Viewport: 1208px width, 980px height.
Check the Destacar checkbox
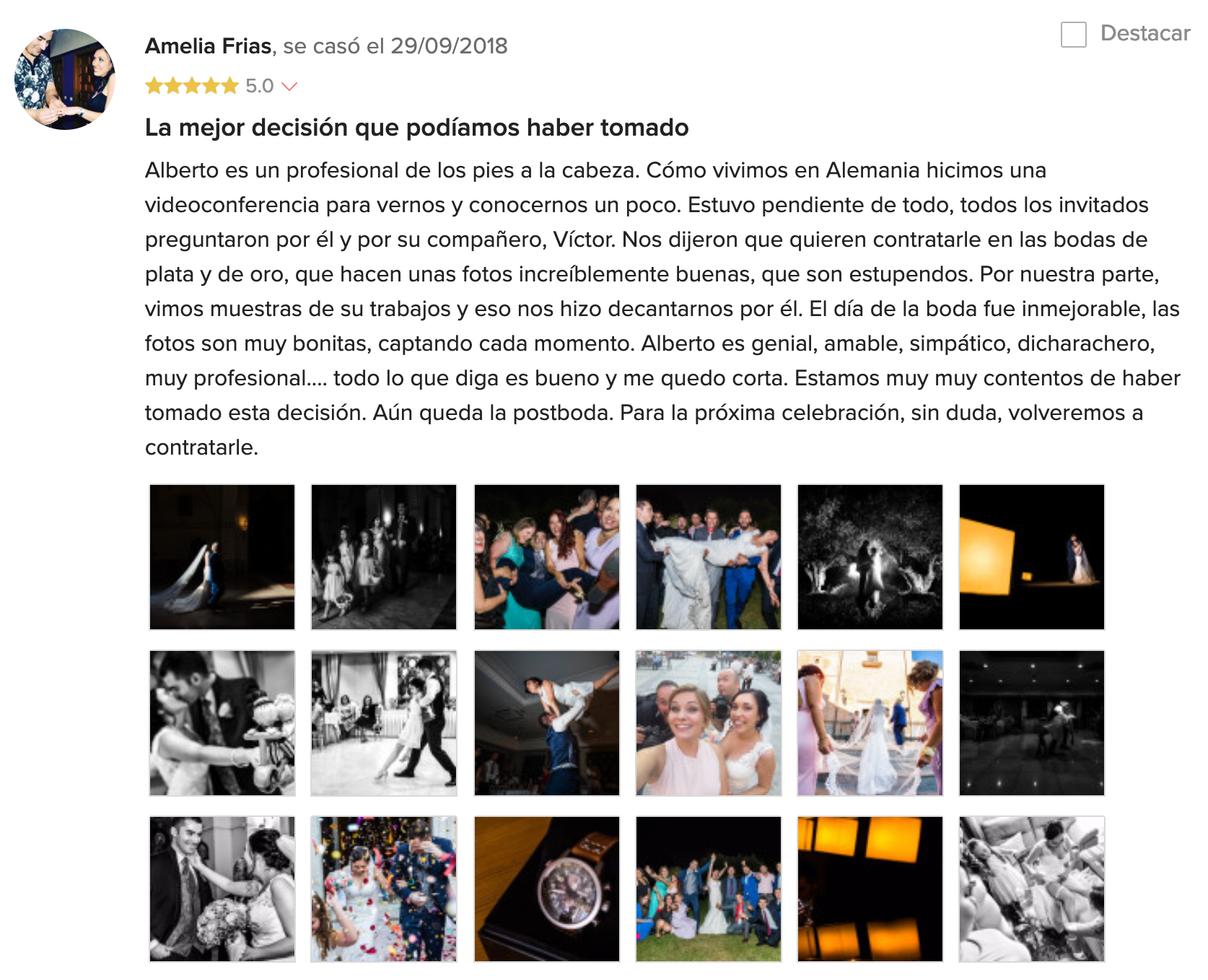(x=1073, y=35)
